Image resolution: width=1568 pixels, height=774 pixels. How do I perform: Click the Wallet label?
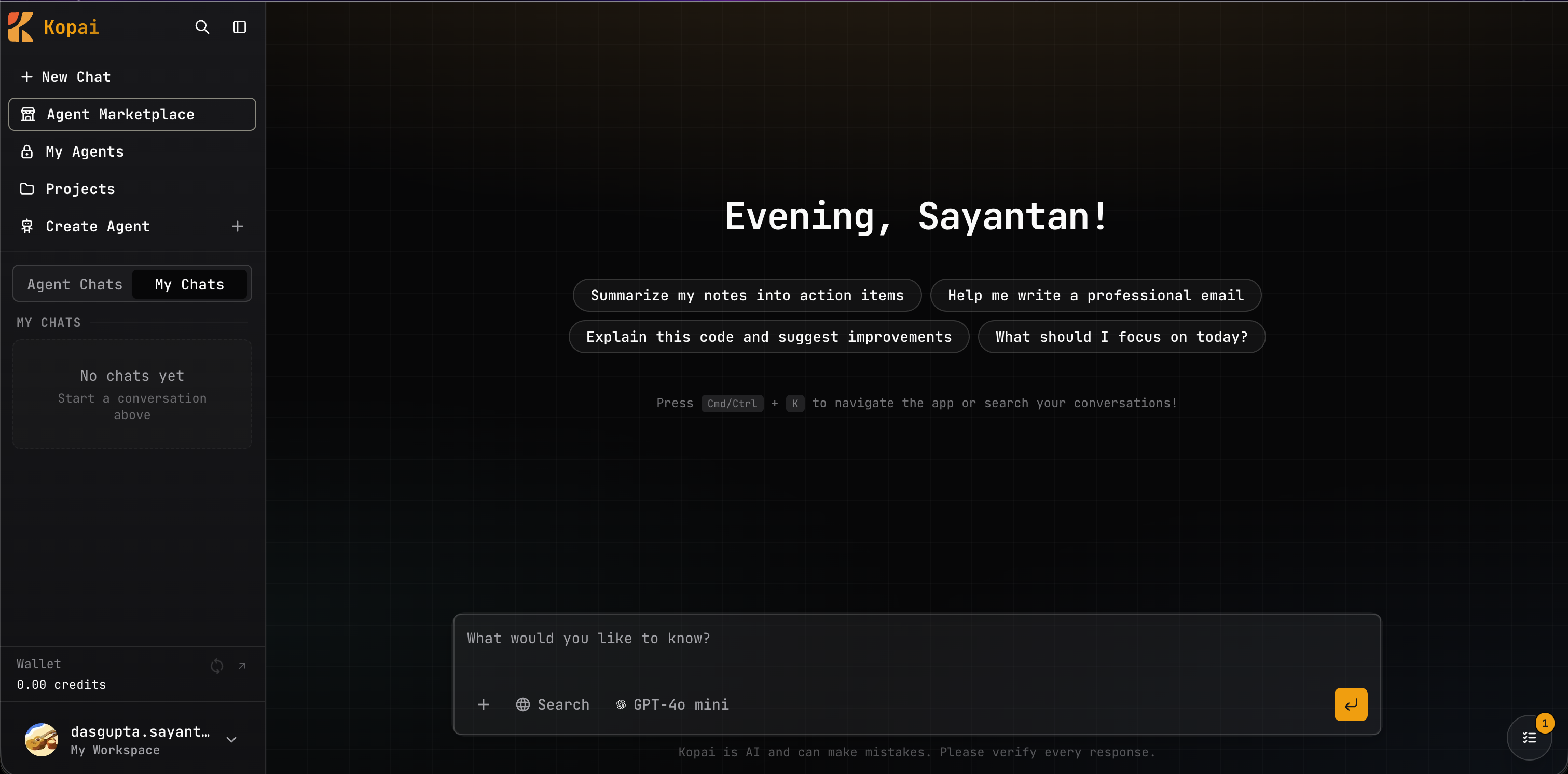point(39,664)
